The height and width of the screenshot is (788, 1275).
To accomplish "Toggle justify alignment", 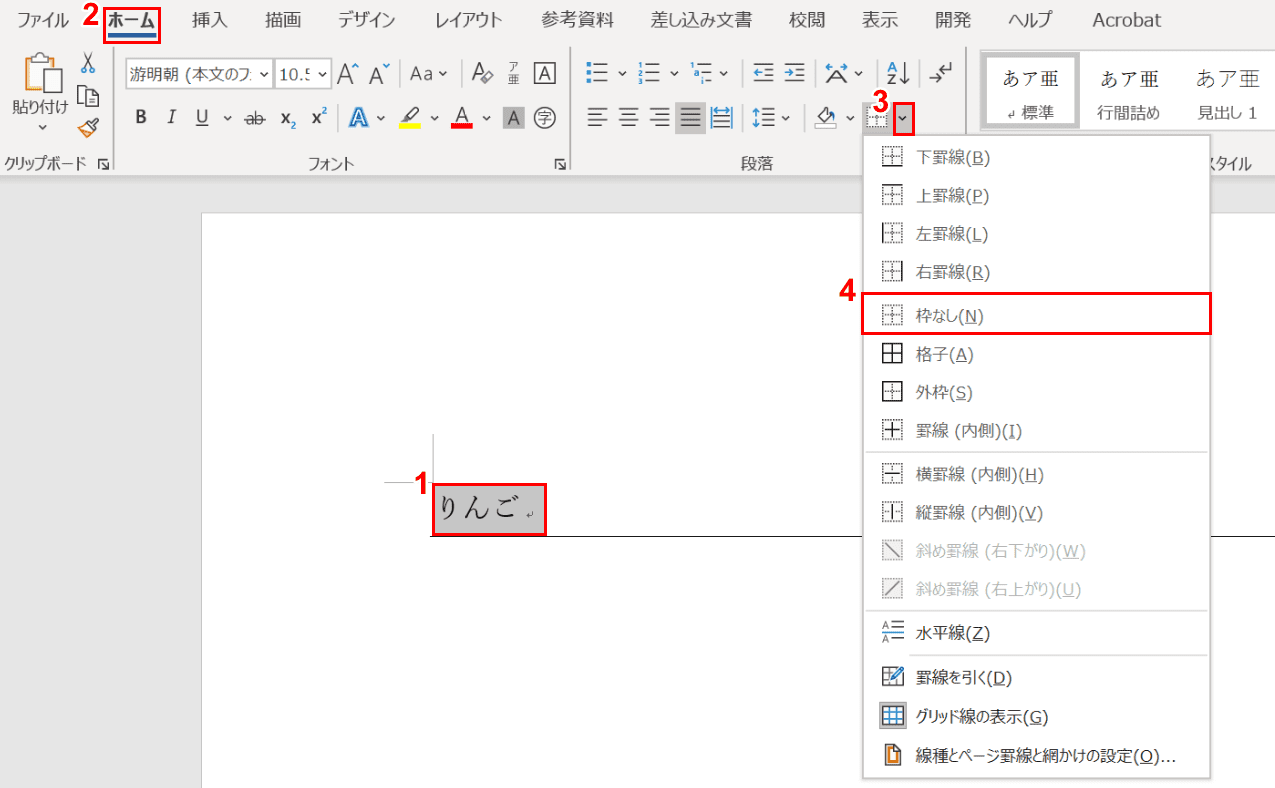I will pyautogui.click(x=690, y=118).
